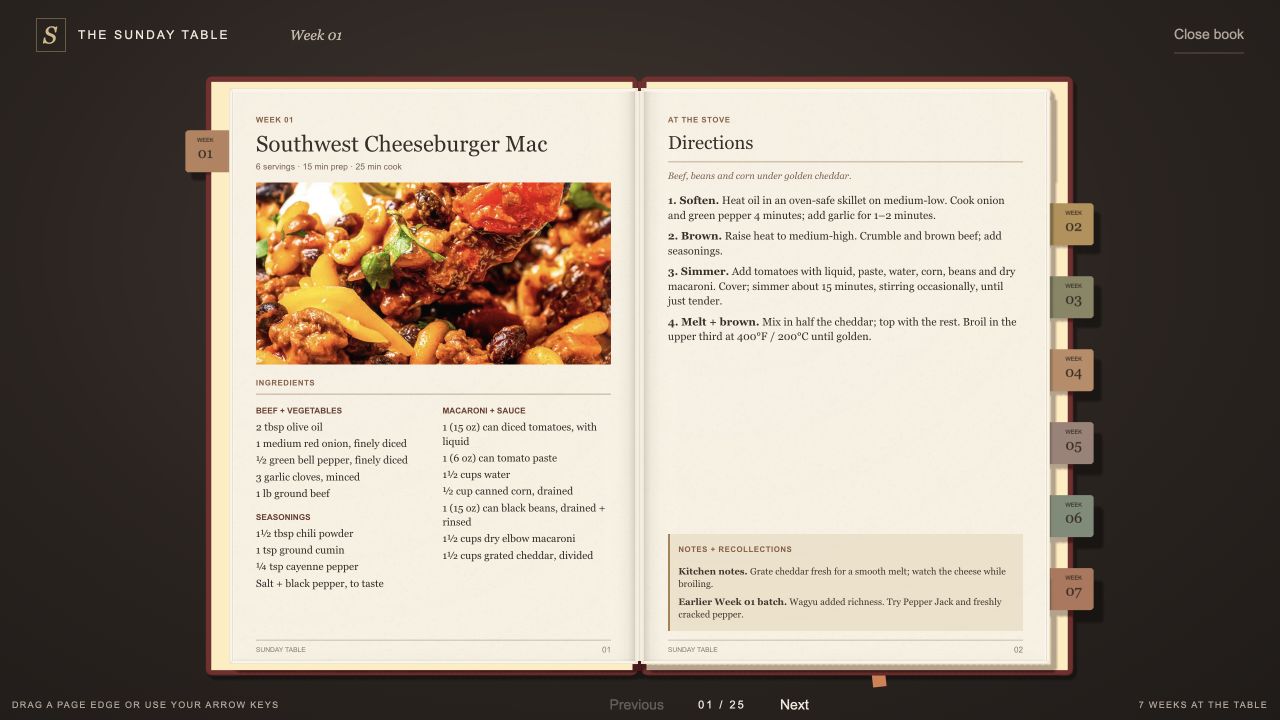Flip to the Week 07 tab
Image resolution: width=1280 pixels, height=720 pixels.
[x=1072, y=589]
